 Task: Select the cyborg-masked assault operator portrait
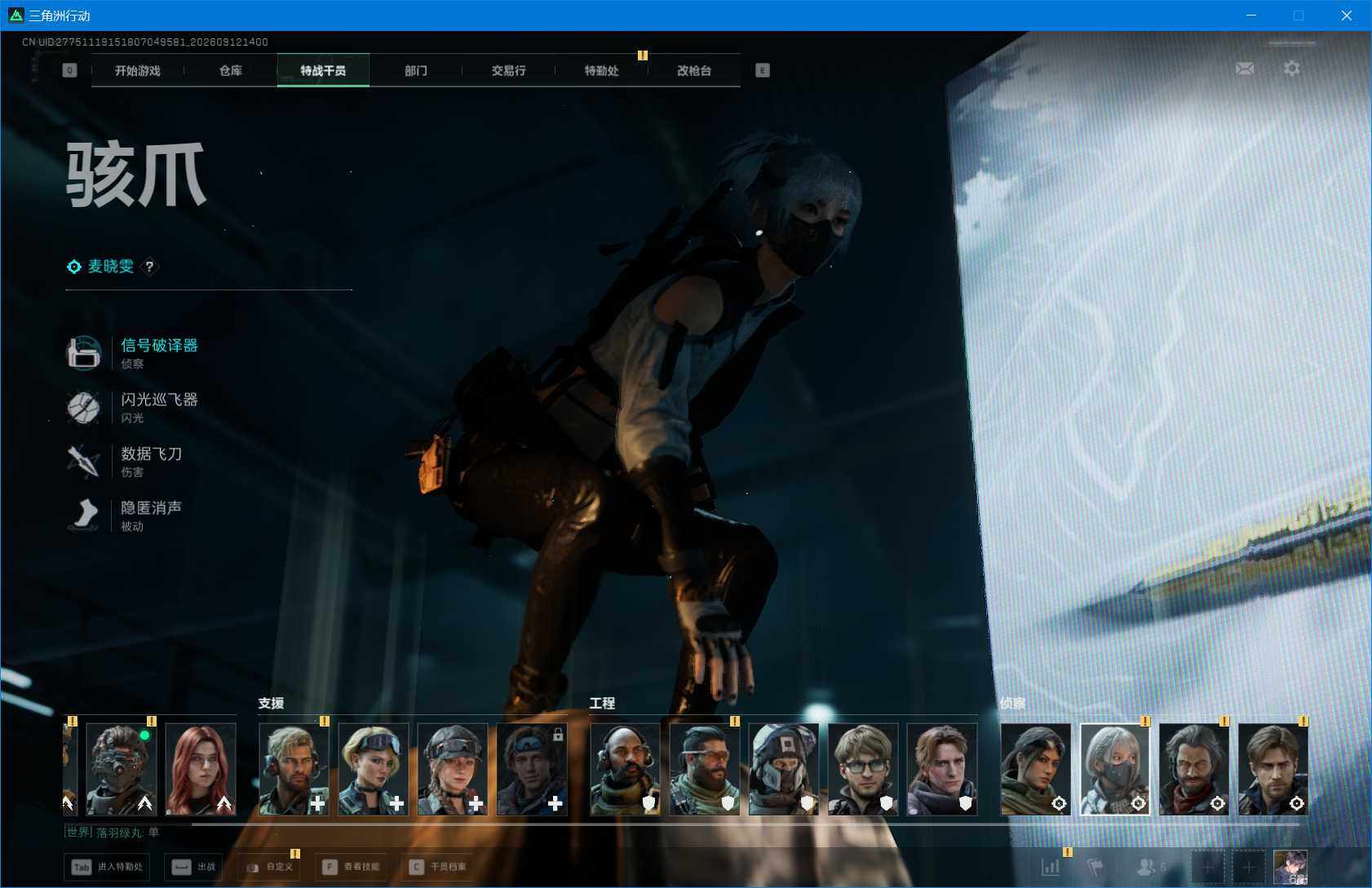(x=121, y=769)
